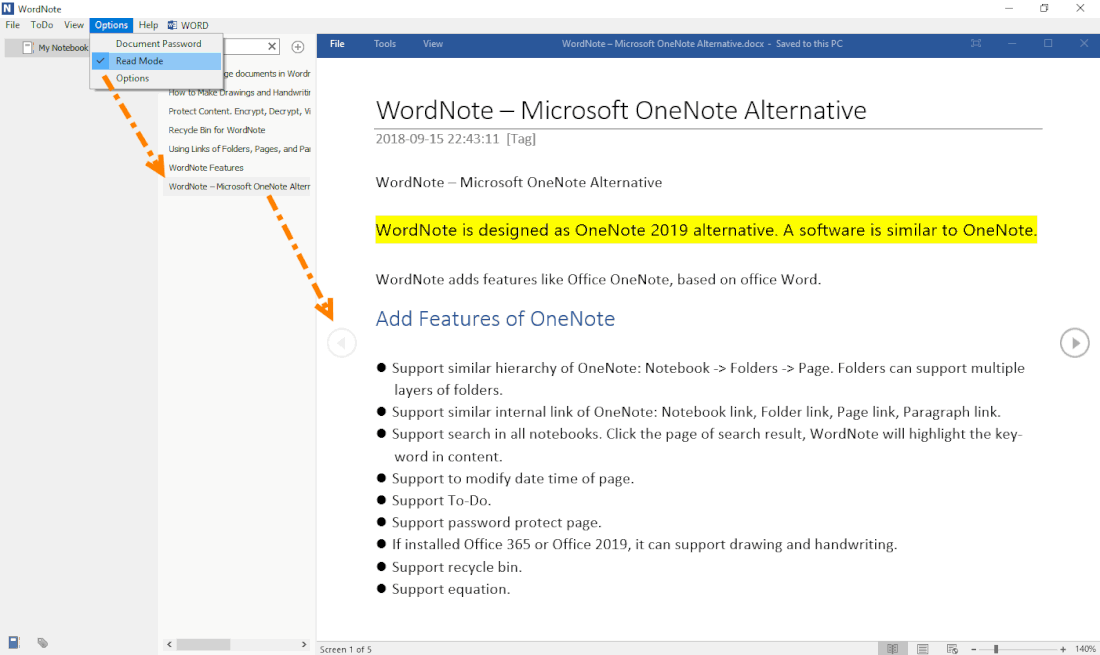Open the WordNote File menu
The height and width of the screenshot is (655, 1100).
pyautogui.click(x=13, y=25)
